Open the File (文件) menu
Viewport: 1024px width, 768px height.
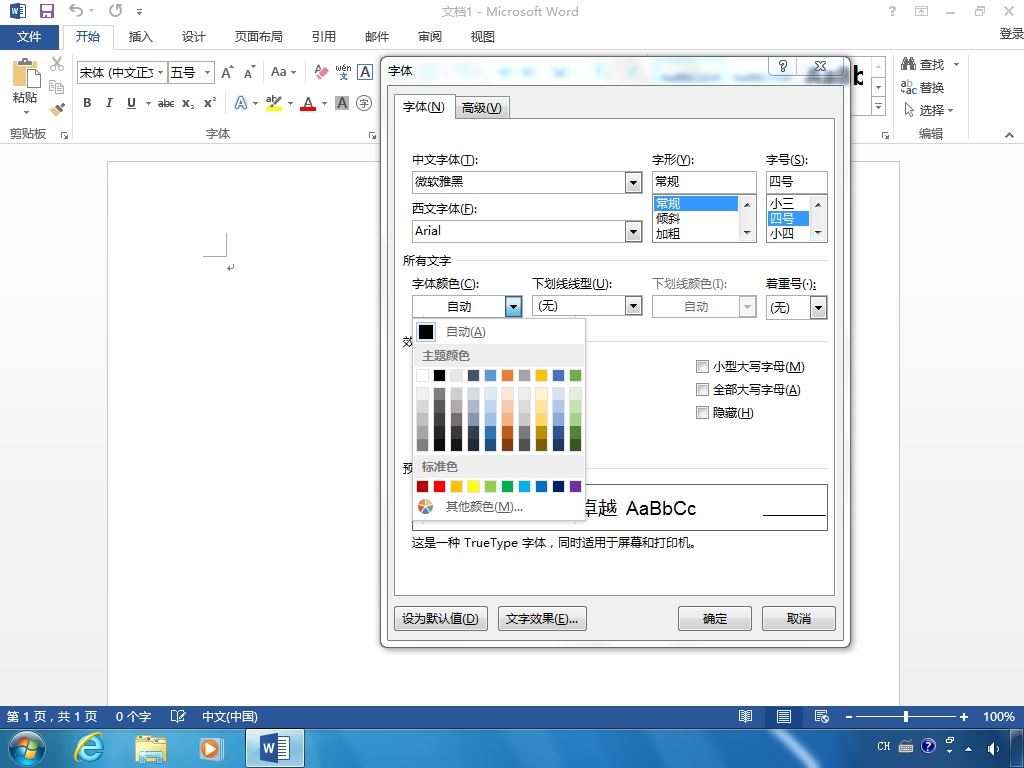tap(29, 37)
